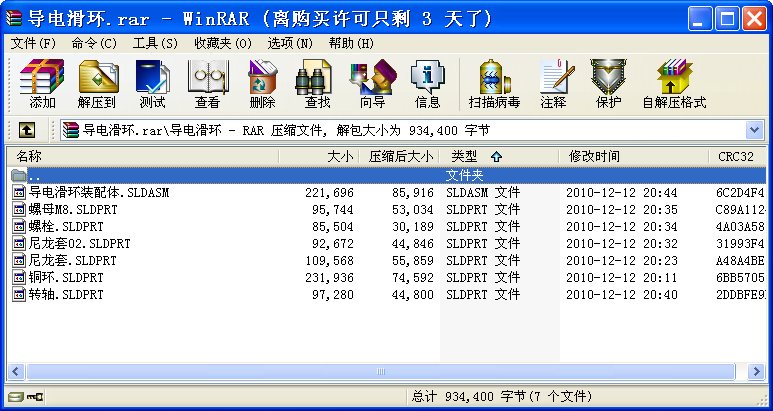Sort by 修改时间 column header
The width and height of the screenshot is (773, 411).
tap(634, 157)
